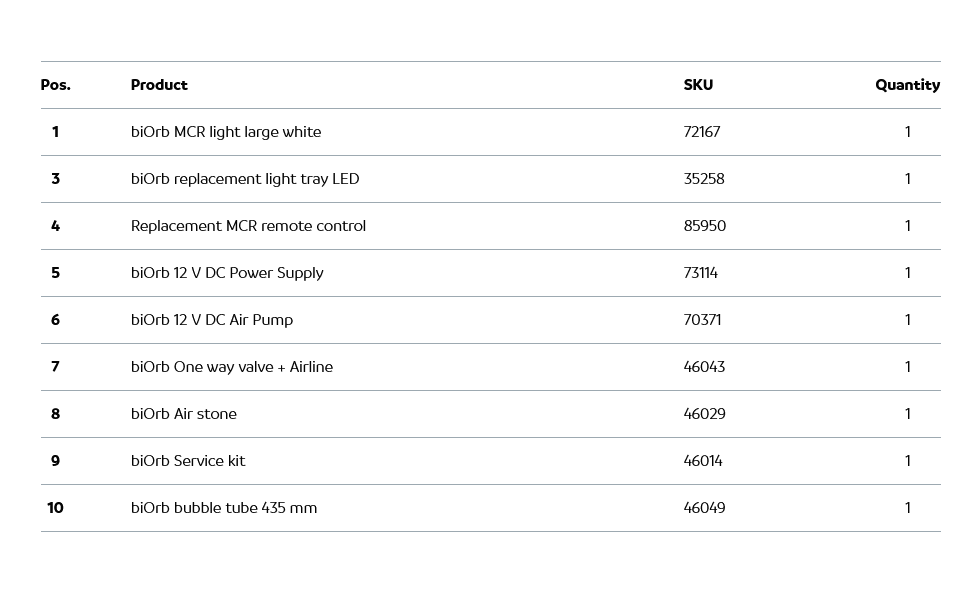Select SKU number 46014
This screenshot has width=961, height=604.
pyautogui.click(x=703, y=461)
